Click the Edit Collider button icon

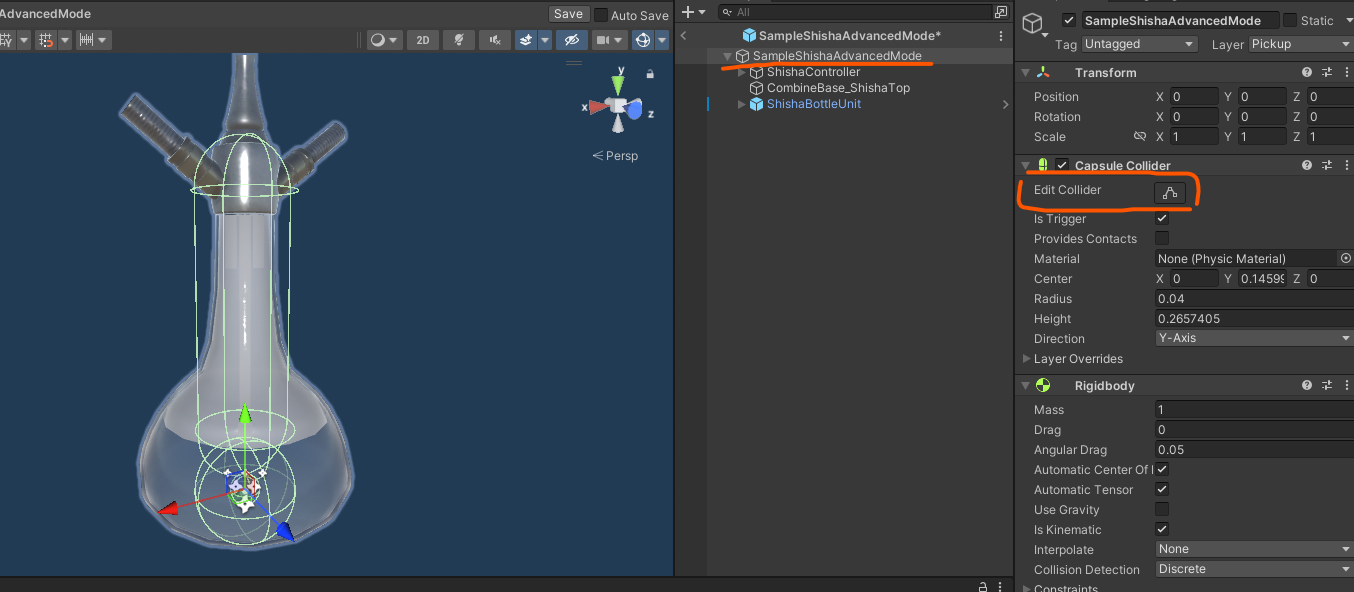point(1170,192)
